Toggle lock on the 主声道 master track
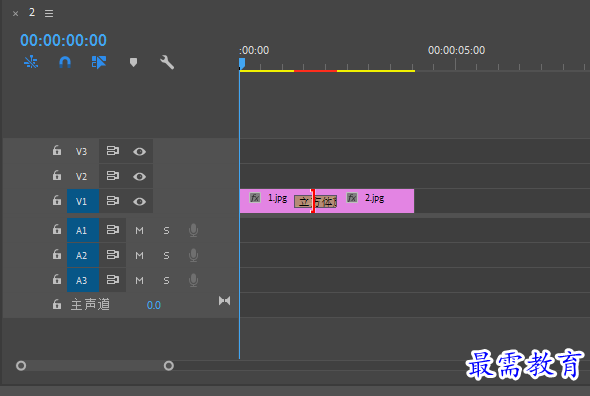590x396 pixels. [56, 304]
